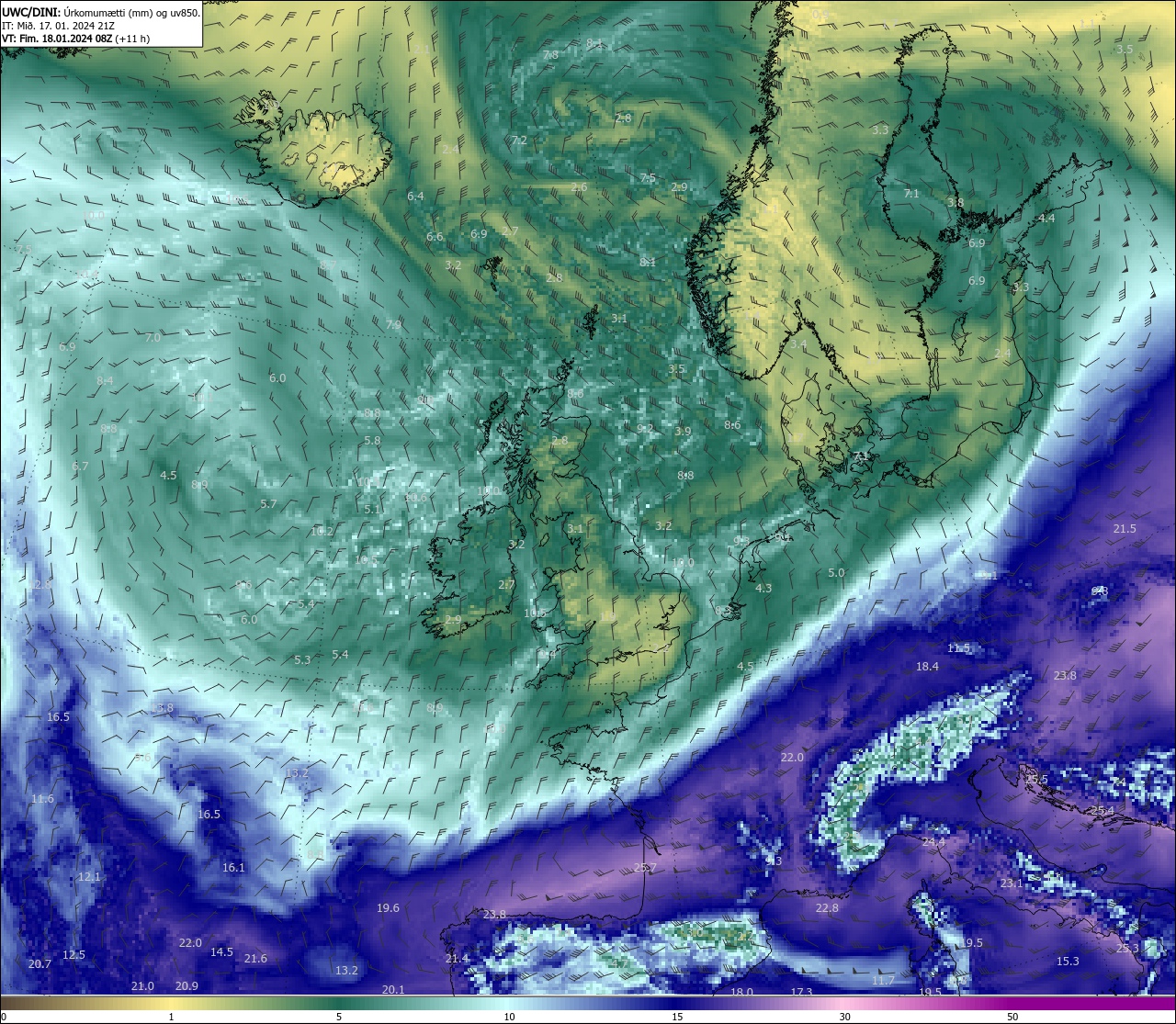Click the colour scale label 10

point(508,1017)
